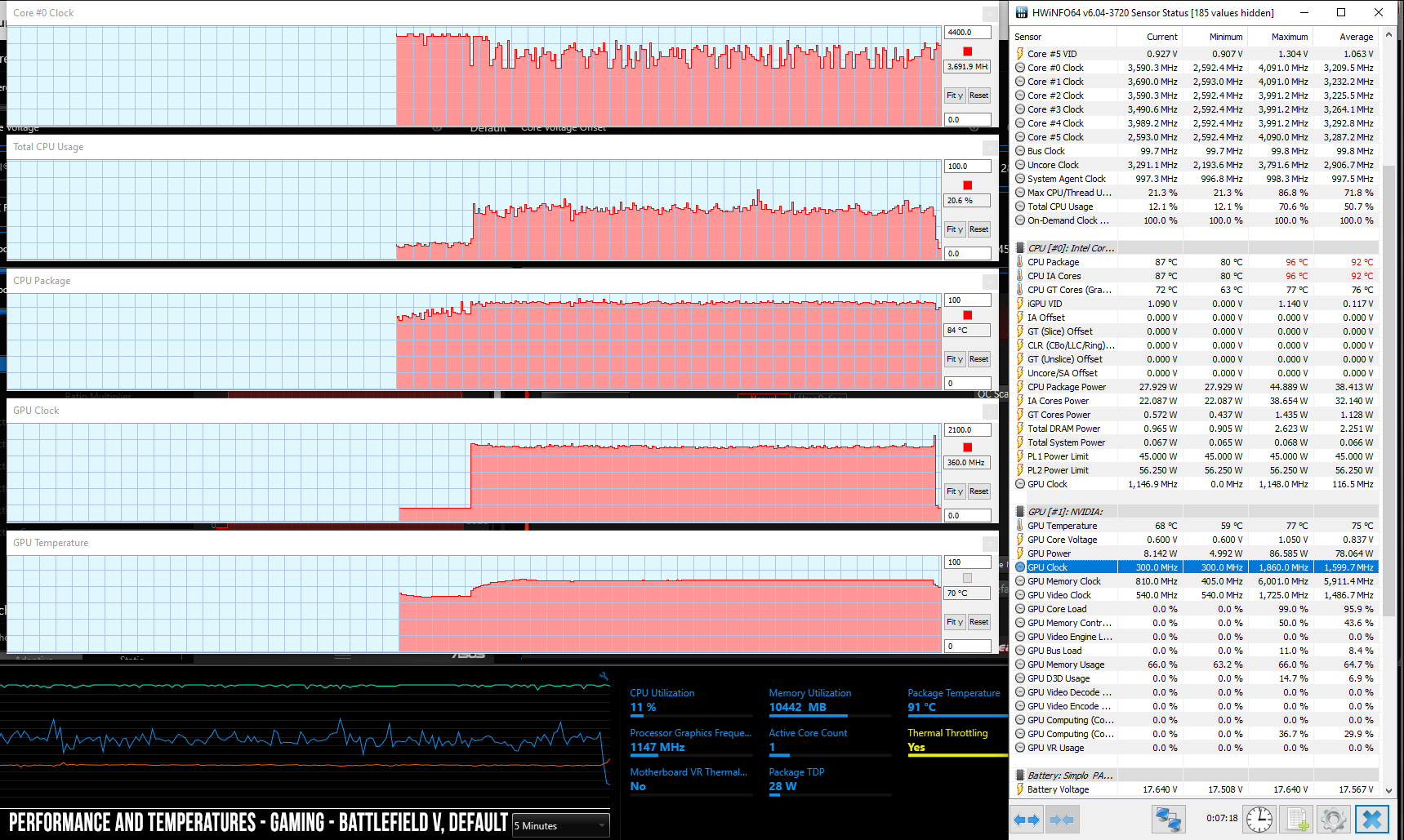Select the CPU Package temperature row
The height and width of the screenshot is (840, 1404).
pyautogui.click(x=1196, y=262)
